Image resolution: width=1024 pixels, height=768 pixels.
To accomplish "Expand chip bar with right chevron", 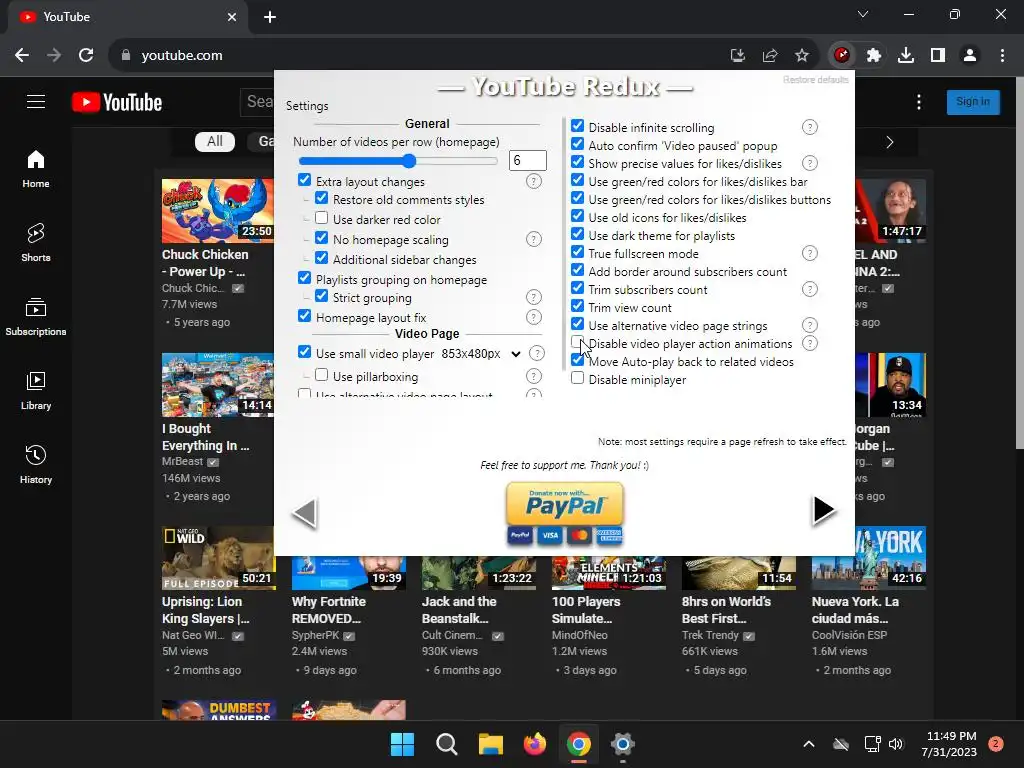I will click(x=889, y=142).
